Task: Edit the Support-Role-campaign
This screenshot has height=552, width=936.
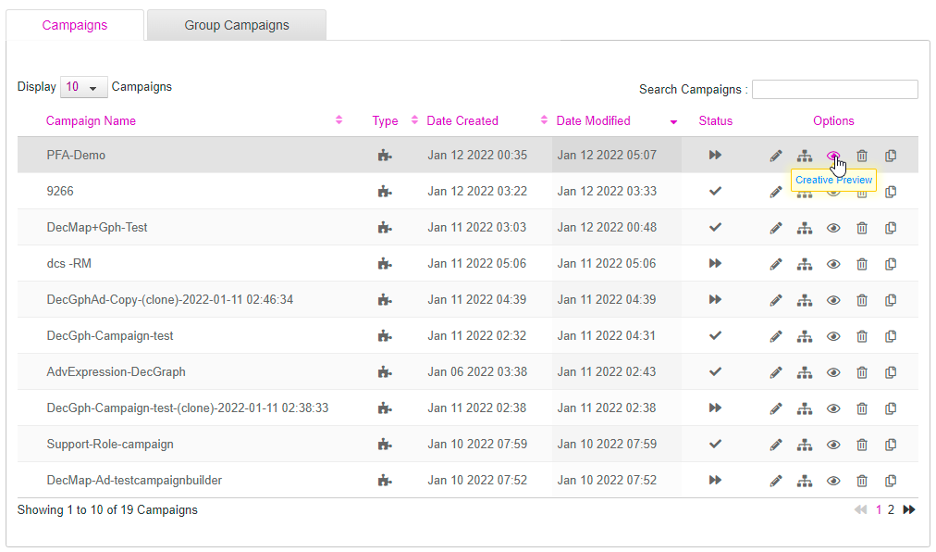Action: coord(775,445)
